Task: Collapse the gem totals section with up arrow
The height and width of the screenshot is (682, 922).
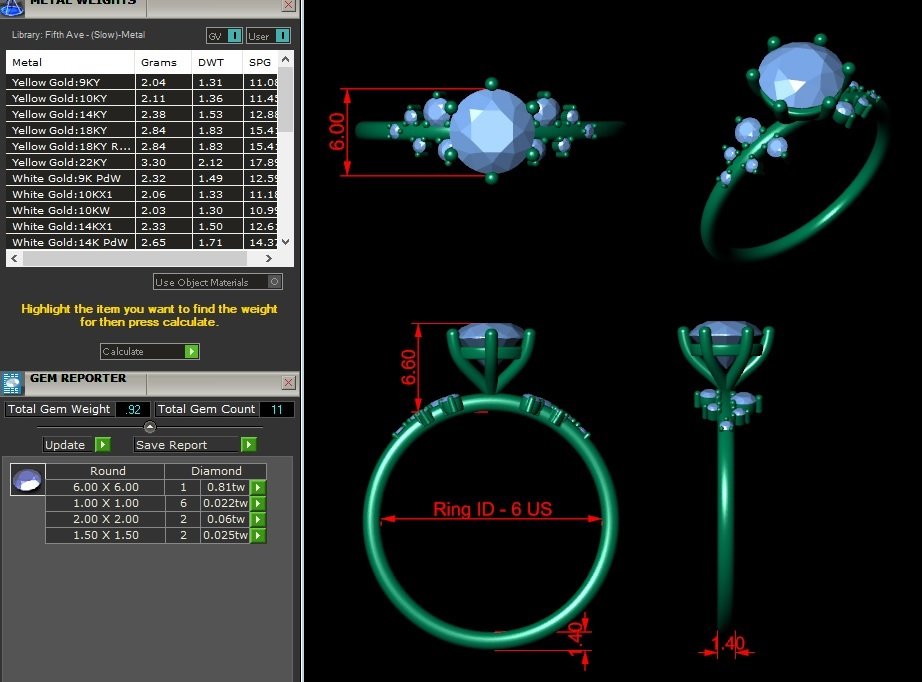Action: point(150,427)
